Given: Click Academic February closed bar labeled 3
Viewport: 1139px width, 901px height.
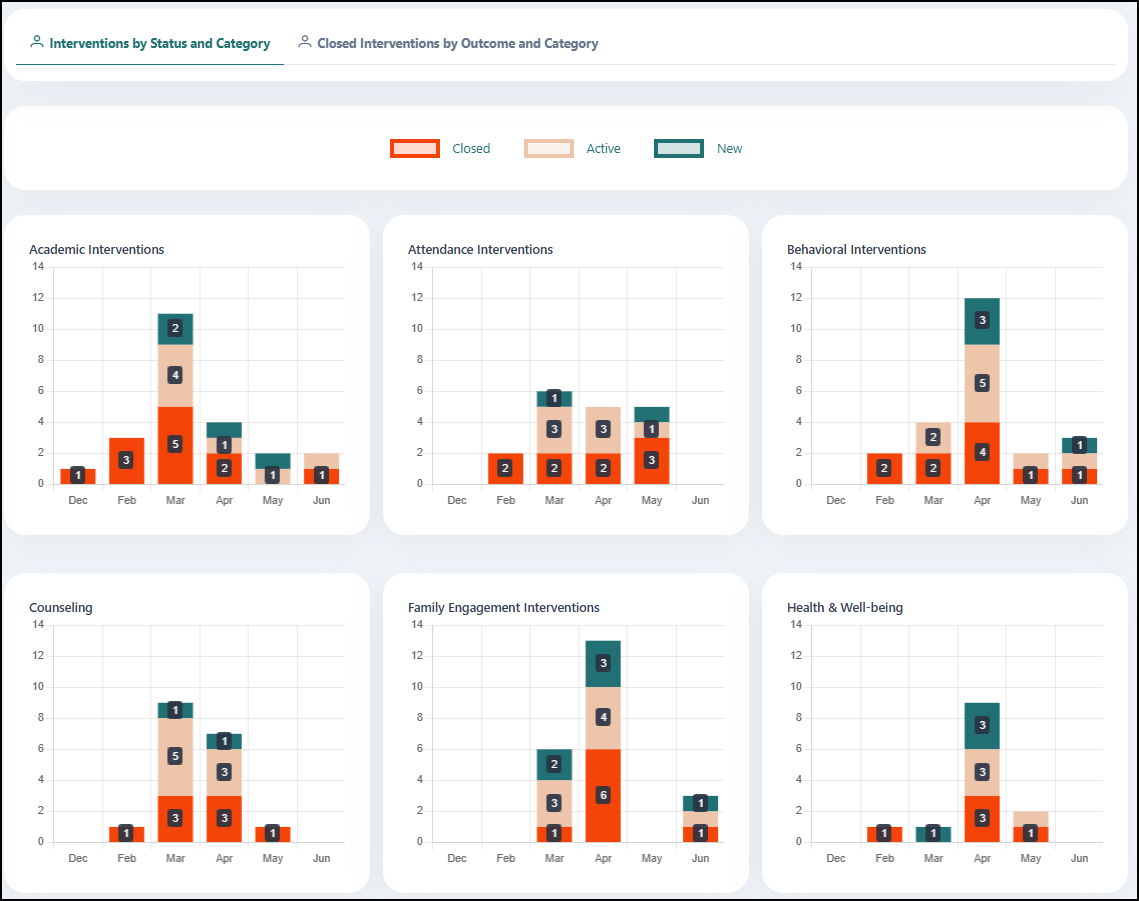Looking at the screenshot, I should tap(126, 460).
